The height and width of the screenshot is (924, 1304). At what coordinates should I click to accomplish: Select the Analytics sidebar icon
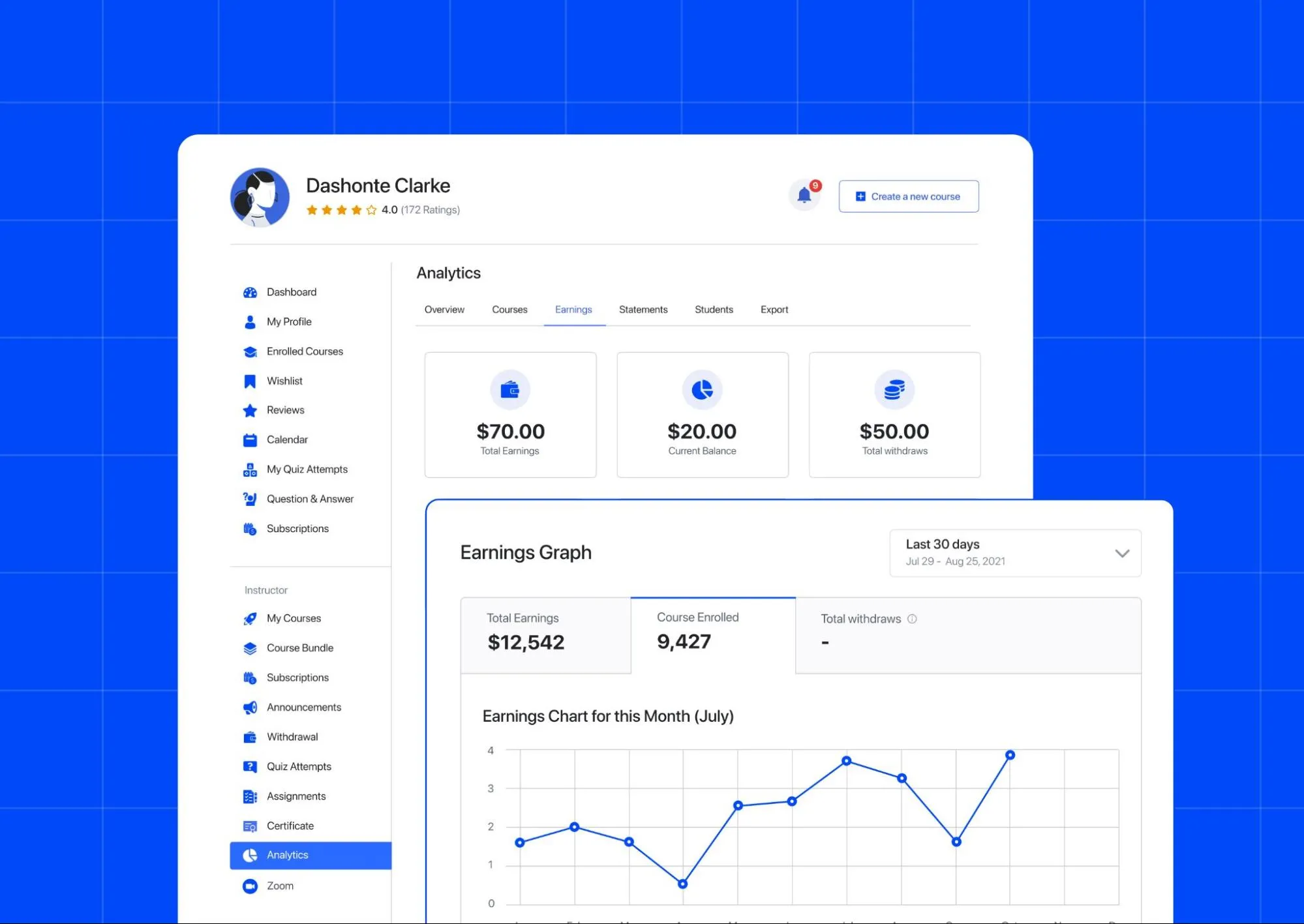249,855
